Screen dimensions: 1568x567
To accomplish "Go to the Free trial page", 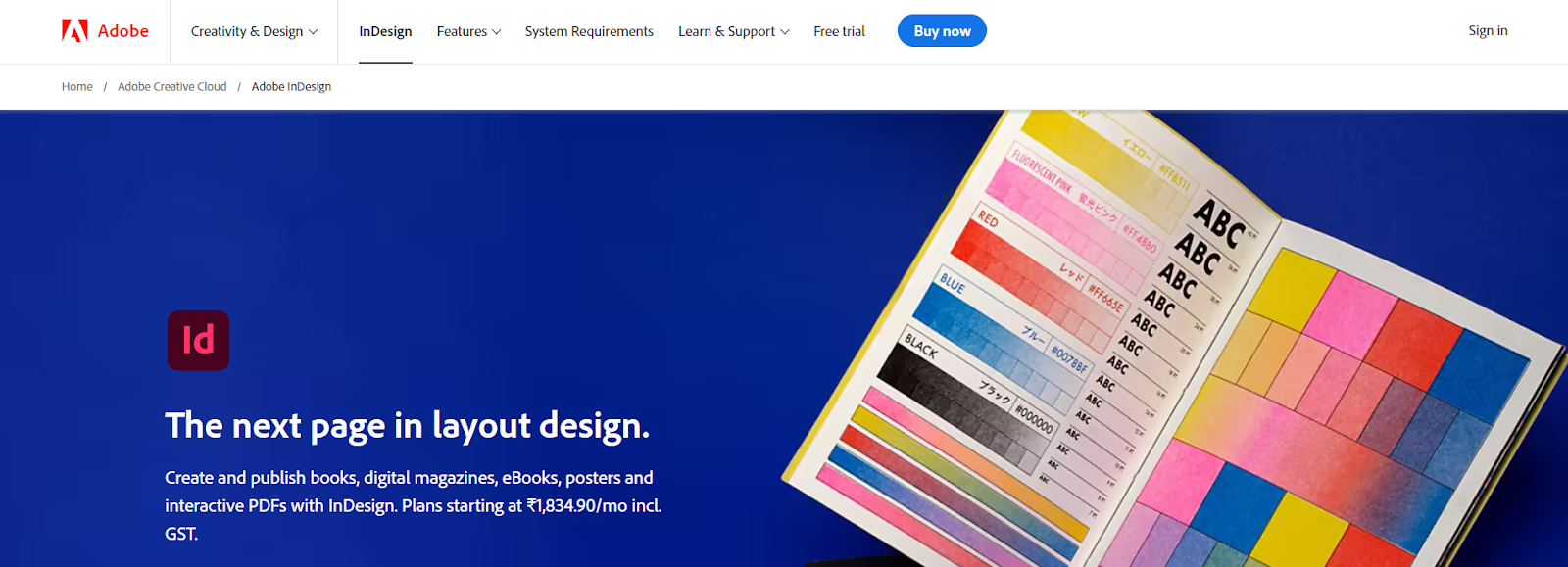I will tap(839, 31).
